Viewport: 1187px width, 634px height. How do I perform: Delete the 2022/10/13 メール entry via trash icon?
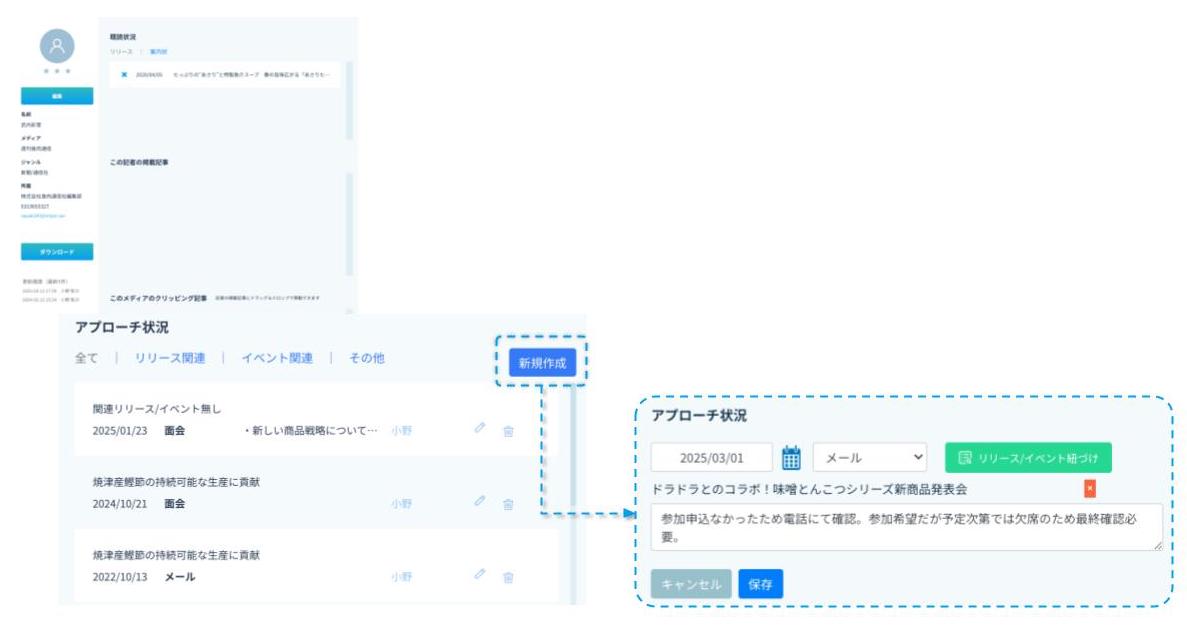508,577
